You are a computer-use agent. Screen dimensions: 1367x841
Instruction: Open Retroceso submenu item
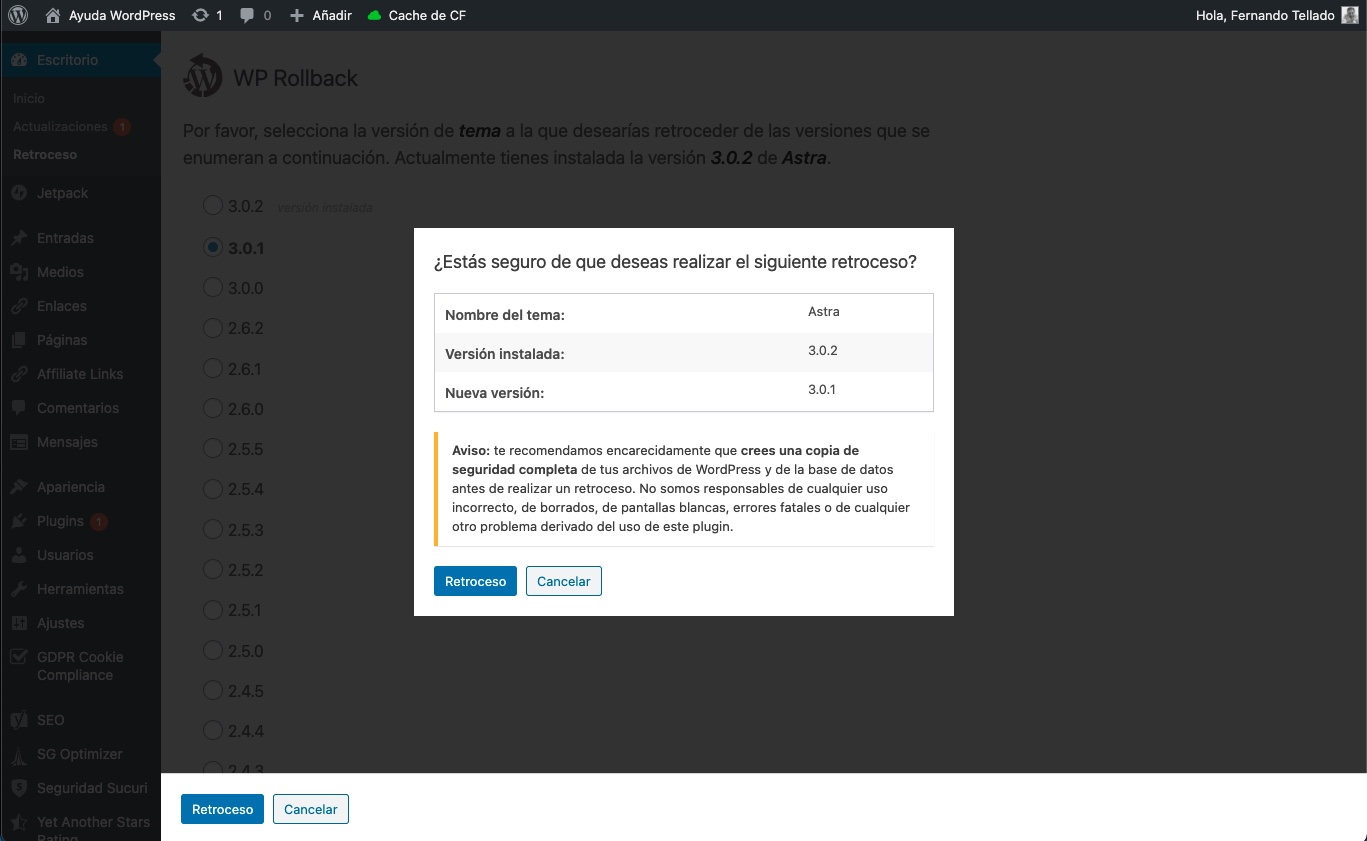(x=45, y=155)
